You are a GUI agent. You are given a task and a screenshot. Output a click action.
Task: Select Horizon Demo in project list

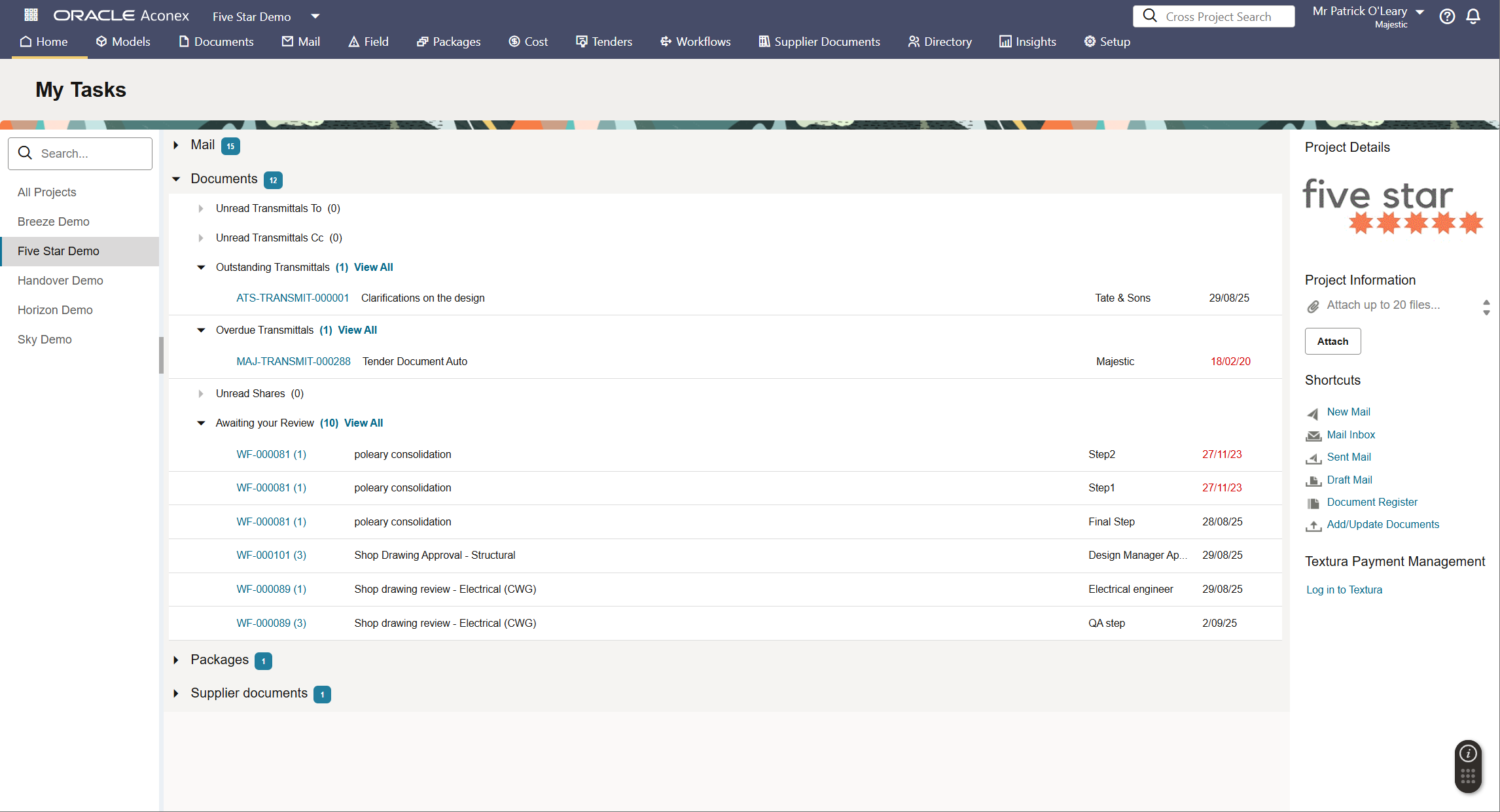coord(55,310)
